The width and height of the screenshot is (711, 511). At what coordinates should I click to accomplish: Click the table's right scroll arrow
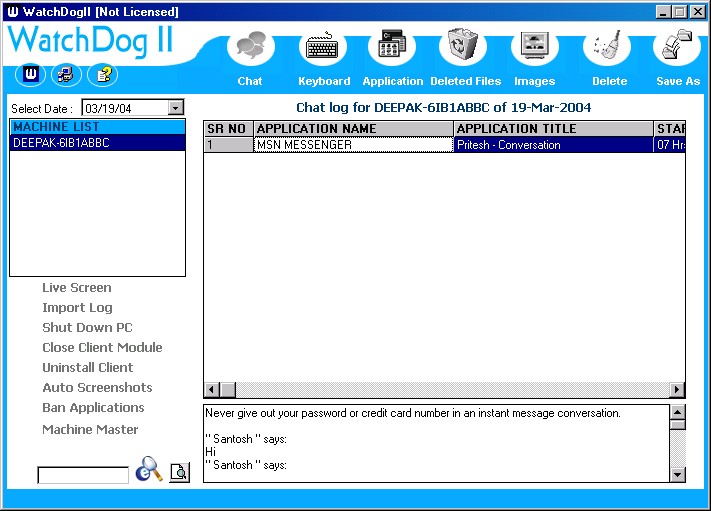click(677, 389)
